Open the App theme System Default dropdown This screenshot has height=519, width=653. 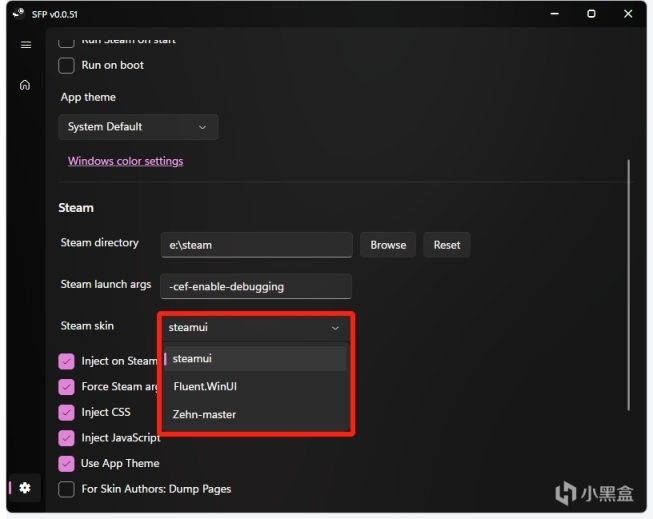point(138,127)
